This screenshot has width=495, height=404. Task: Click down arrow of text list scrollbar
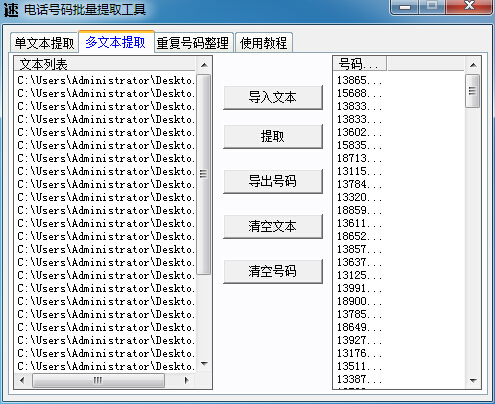coord(204,364)
